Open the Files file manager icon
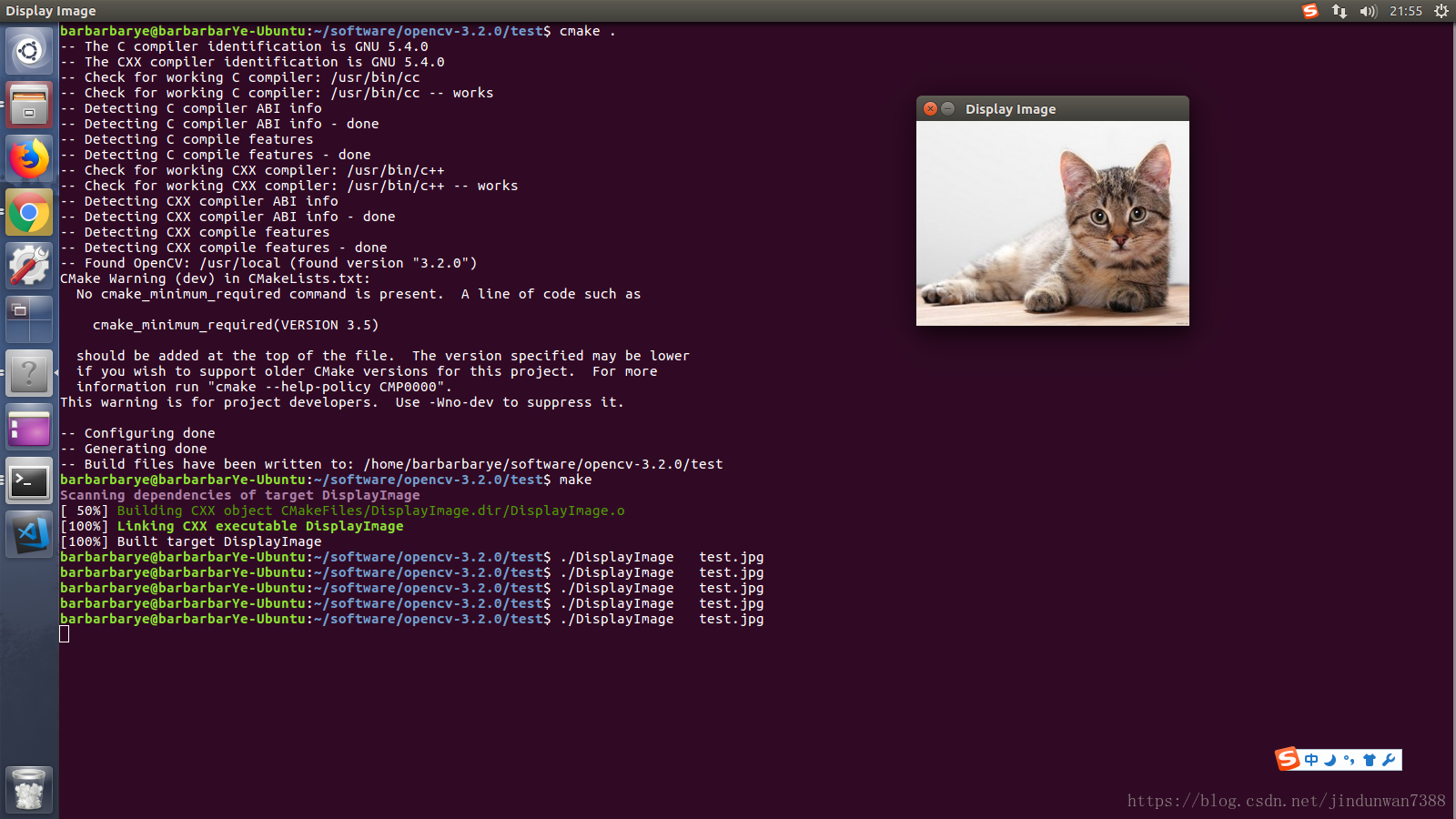This screenshot has width=1456, height=819. pos(29,106)
